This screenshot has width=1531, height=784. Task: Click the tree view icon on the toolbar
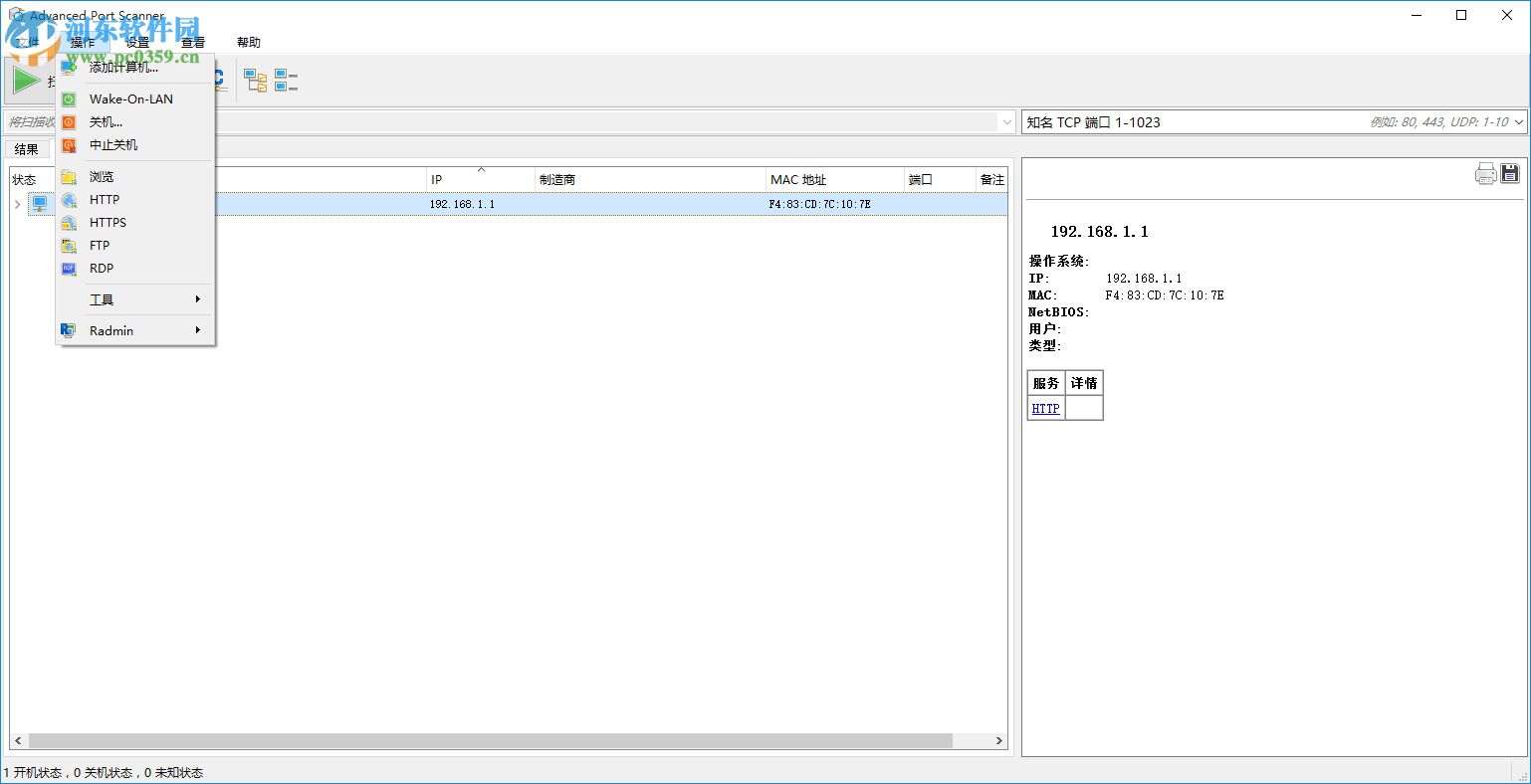[x=255, y=80]
